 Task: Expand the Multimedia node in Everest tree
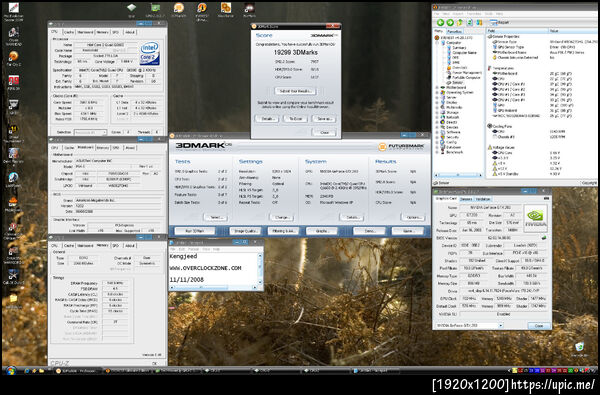437,107
